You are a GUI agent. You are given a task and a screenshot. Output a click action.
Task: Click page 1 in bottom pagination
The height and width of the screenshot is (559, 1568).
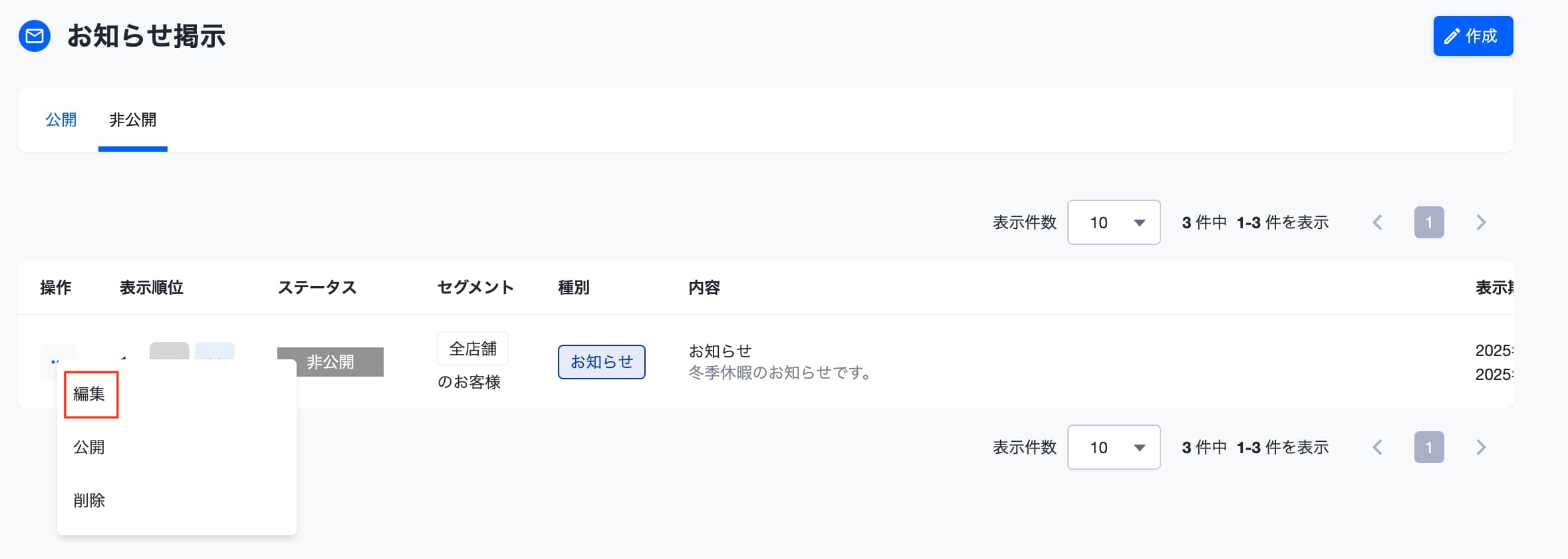tap(1429, 447)
